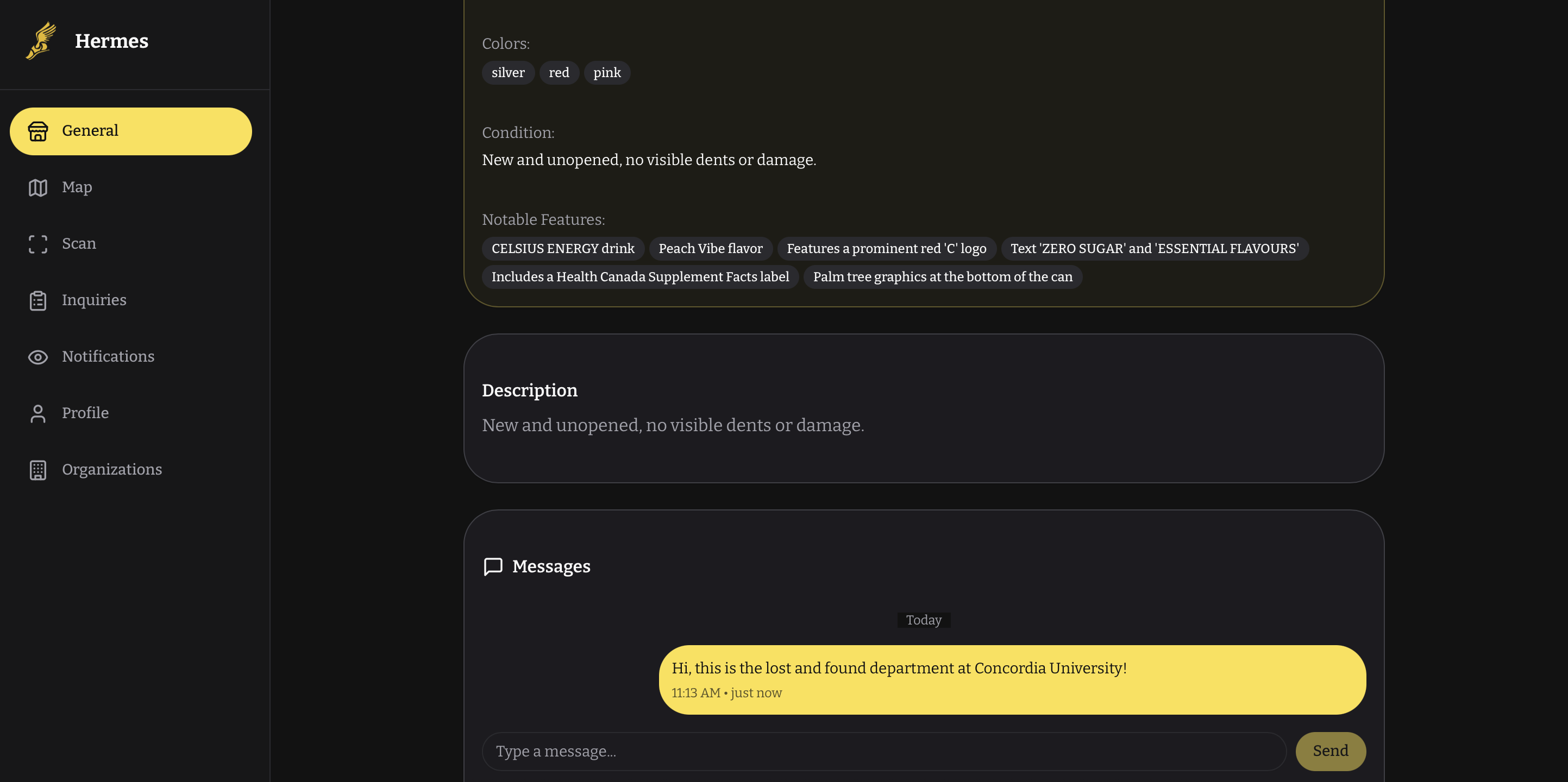Click the CELSIUS ENERGY drink tag
The width and height of the screenshot is (1568, 782).
[562, 248]
